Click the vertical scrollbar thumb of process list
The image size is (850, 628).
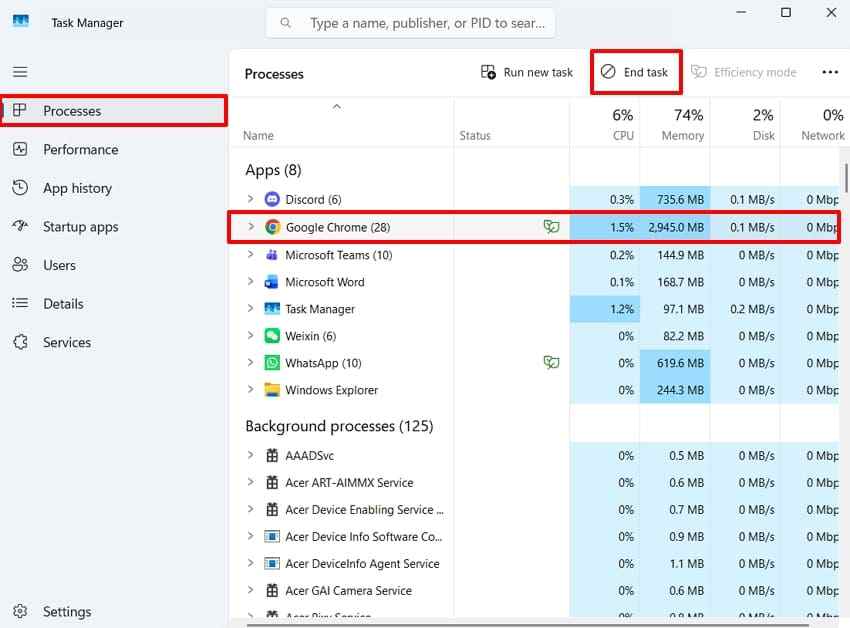coord(846,178)
